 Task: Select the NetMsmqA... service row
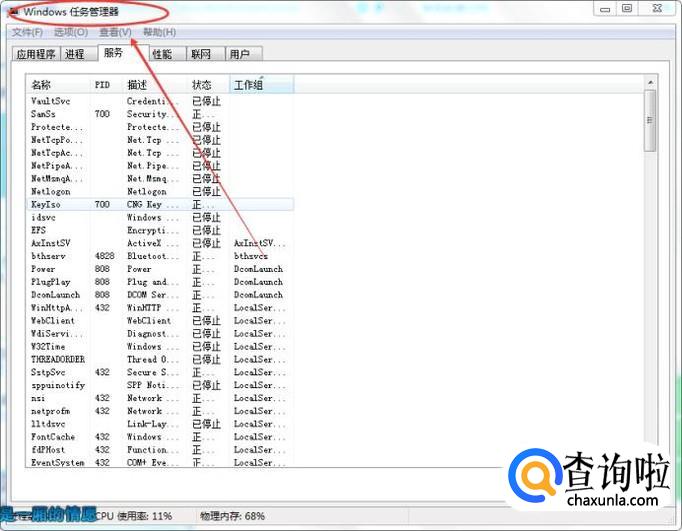(x=160, y=179)
